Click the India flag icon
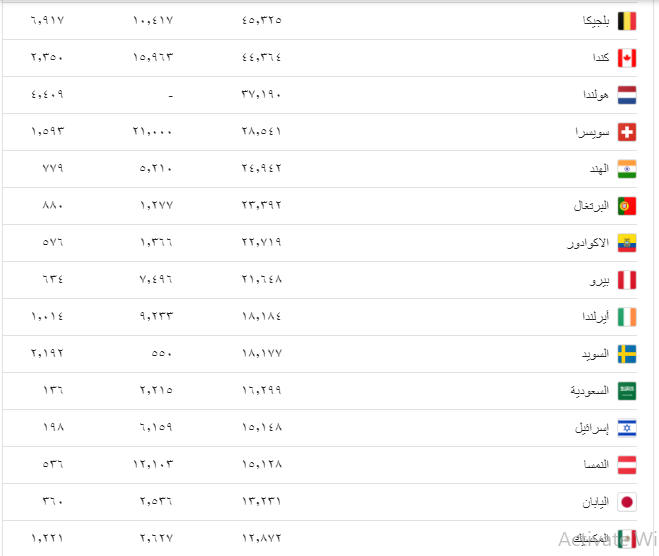 tap(627, 169)
